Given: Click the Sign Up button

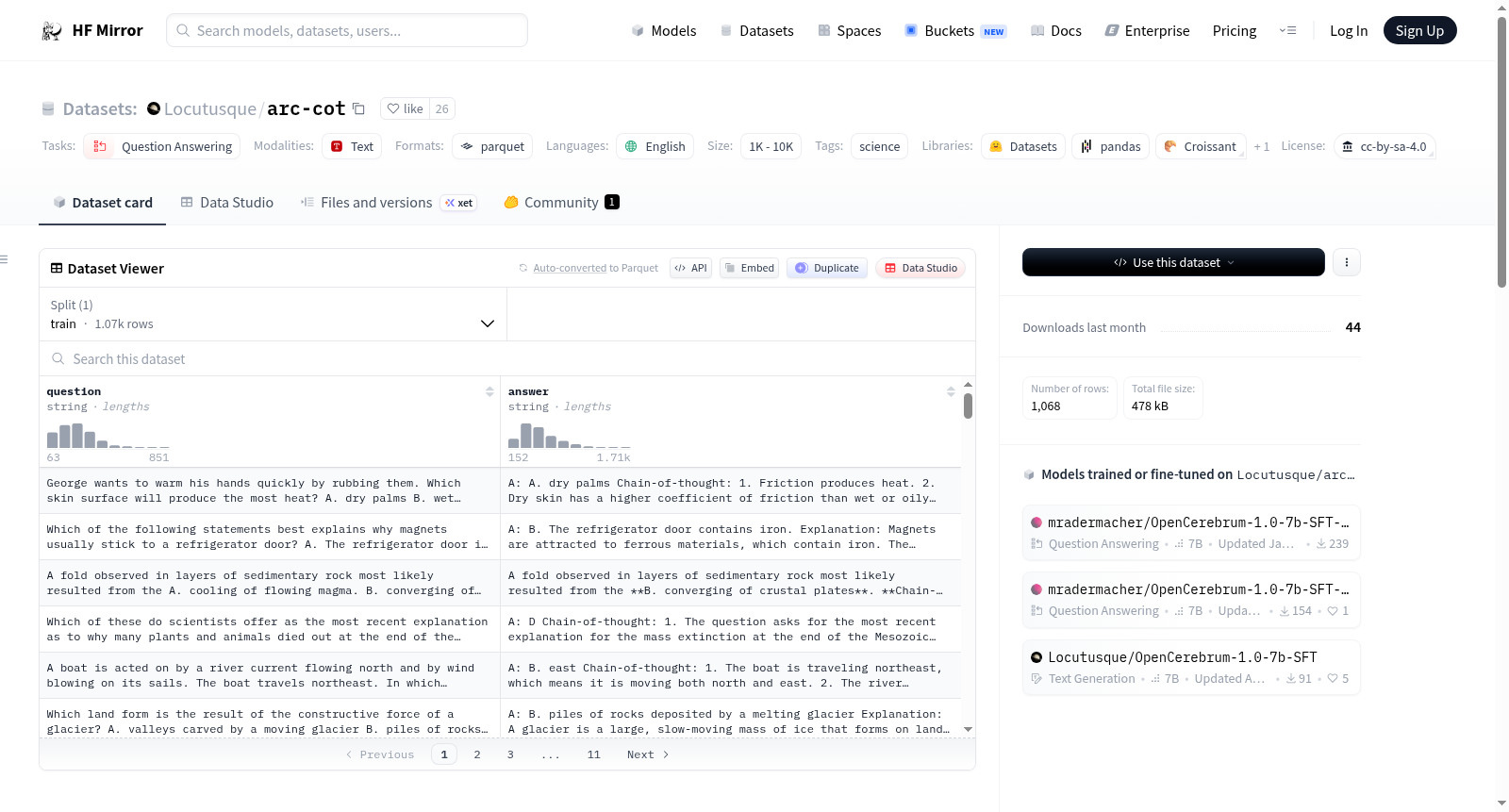Looking at the screenshot, I should (1419, 30).
